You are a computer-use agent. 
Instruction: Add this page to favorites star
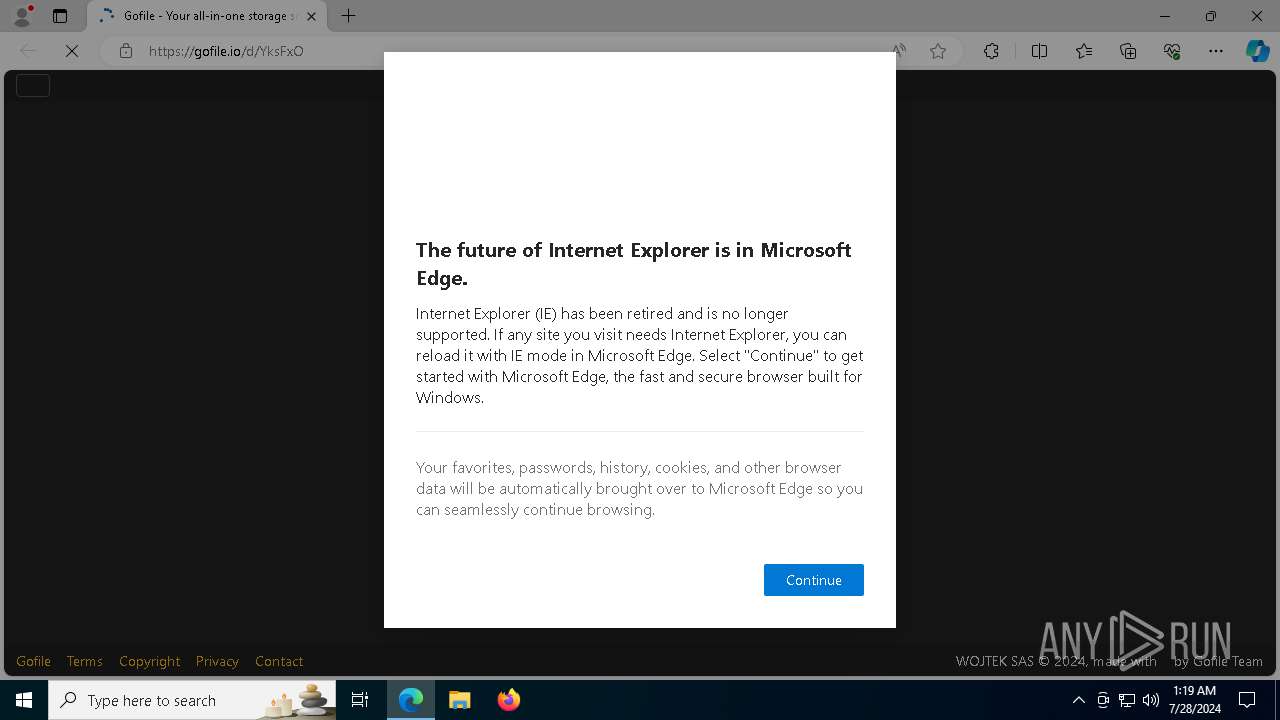coord(938,51)
